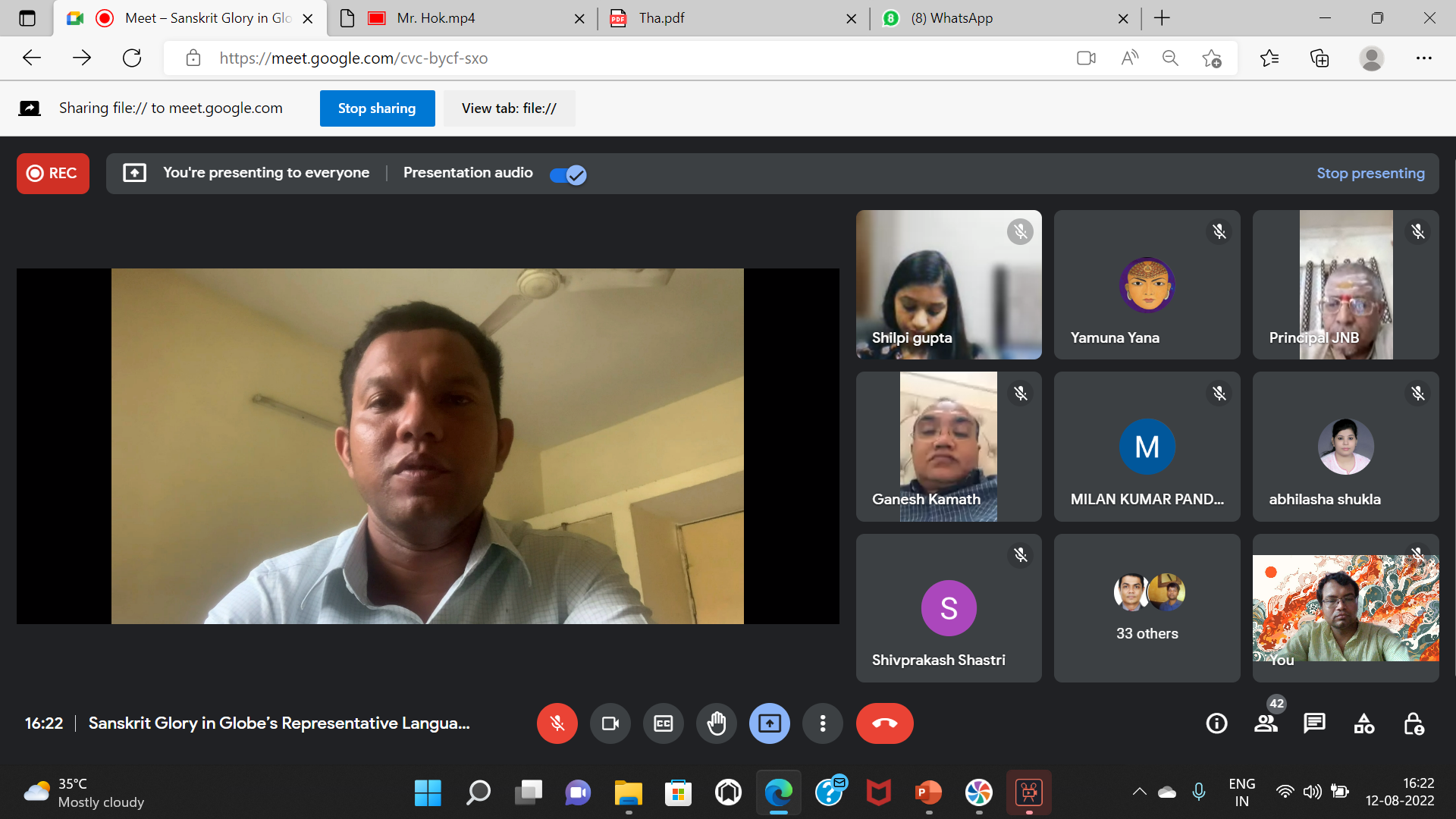
Task: Show hidden system tray icons
Action: click(1139, 792)
